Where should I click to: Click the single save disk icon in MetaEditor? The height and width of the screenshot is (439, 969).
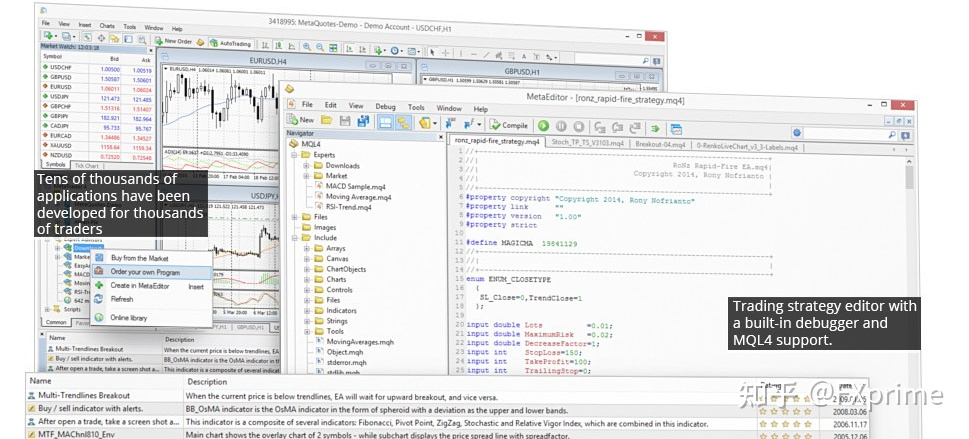[x=345, y=121]
